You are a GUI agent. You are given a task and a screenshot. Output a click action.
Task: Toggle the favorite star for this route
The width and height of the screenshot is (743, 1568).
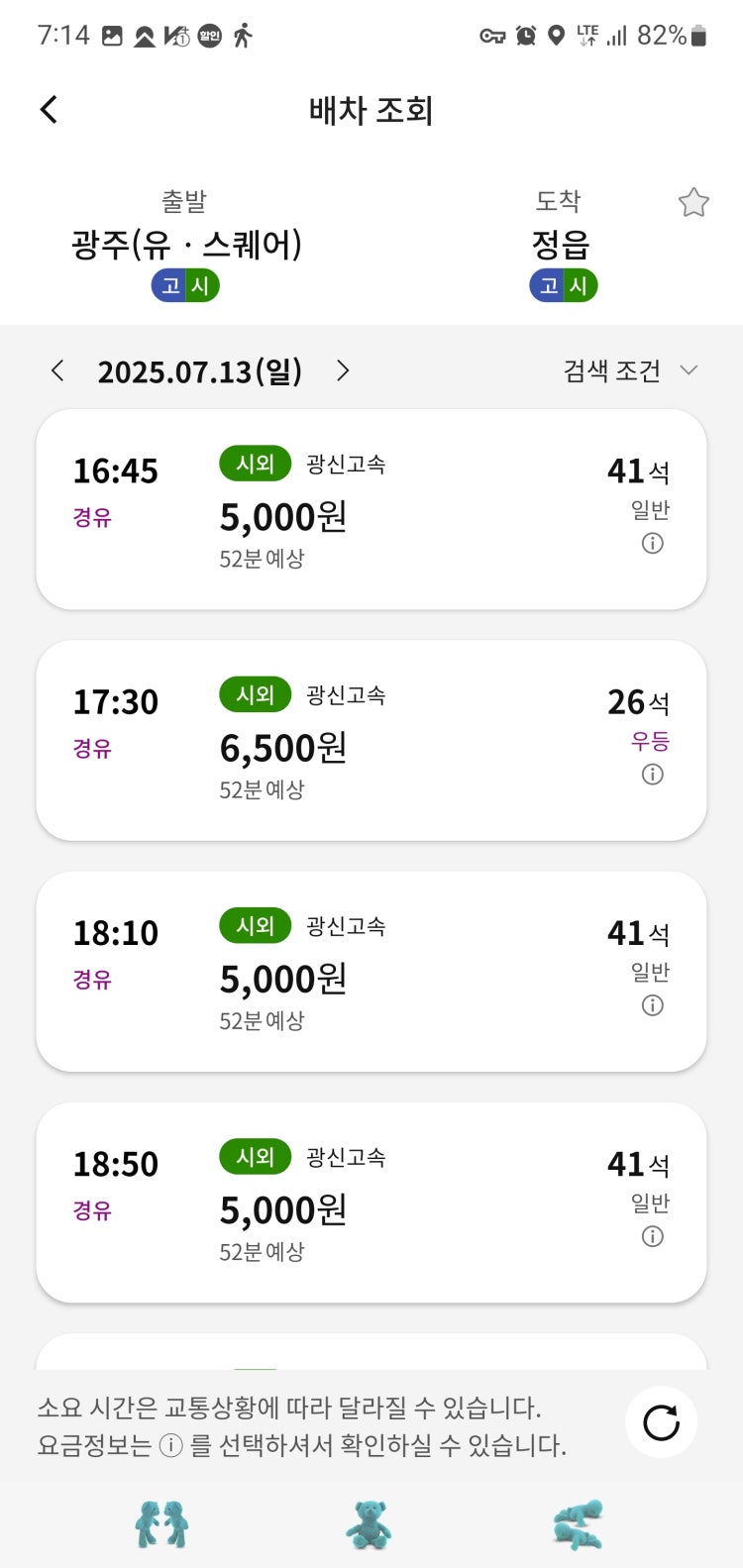[693, 202]
